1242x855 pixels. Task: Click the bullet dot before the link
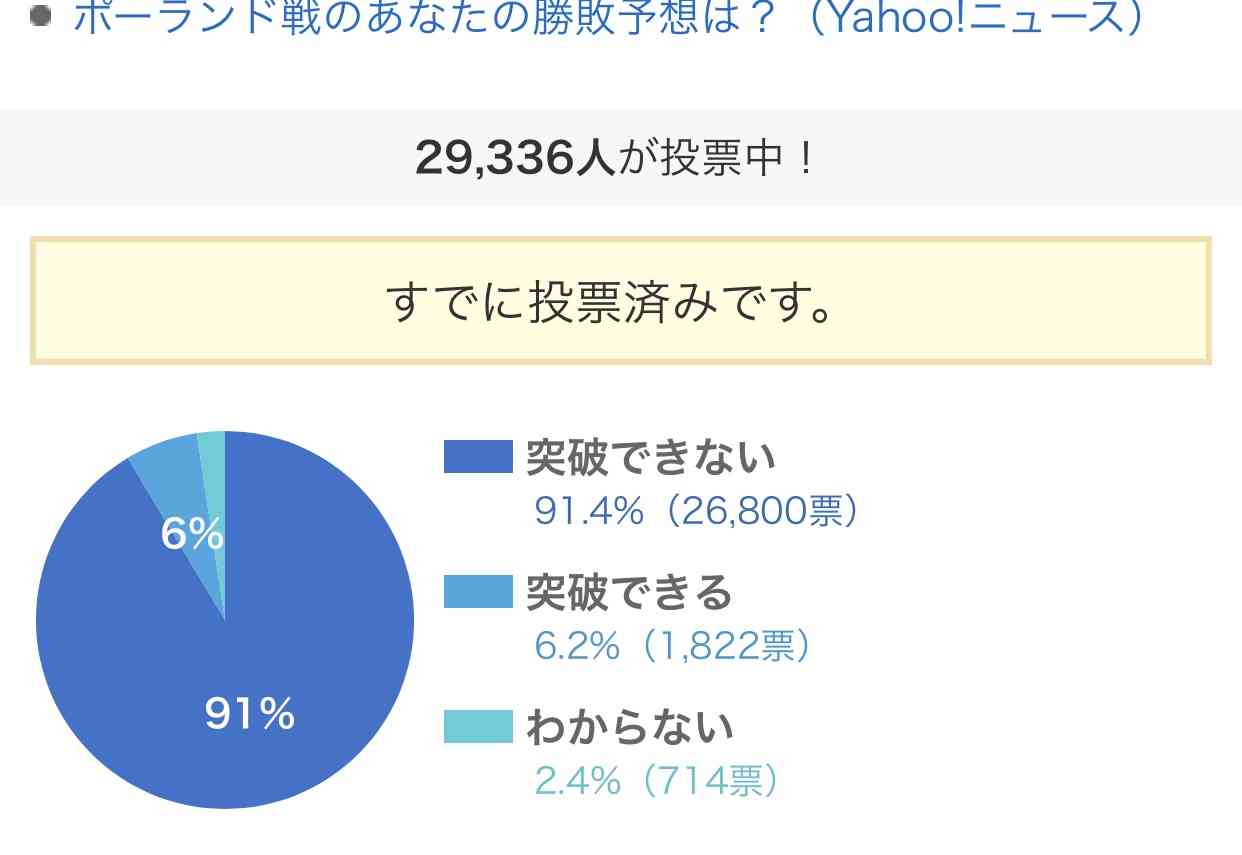point(40,16)
